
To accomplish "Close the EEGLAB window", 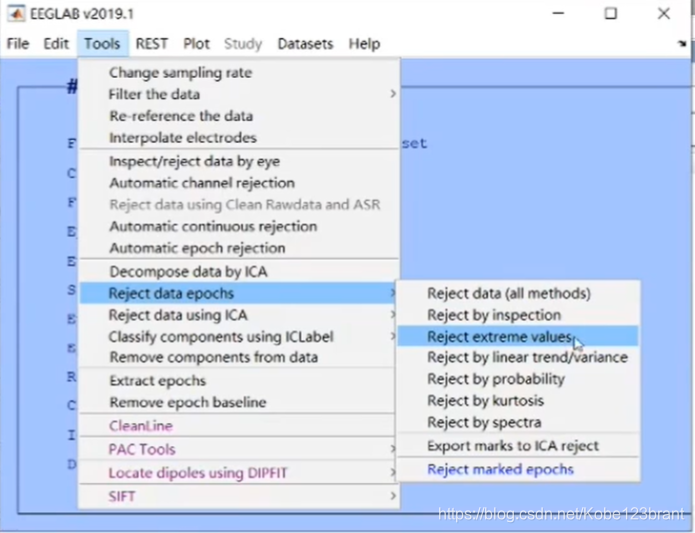I will point(664,13).
